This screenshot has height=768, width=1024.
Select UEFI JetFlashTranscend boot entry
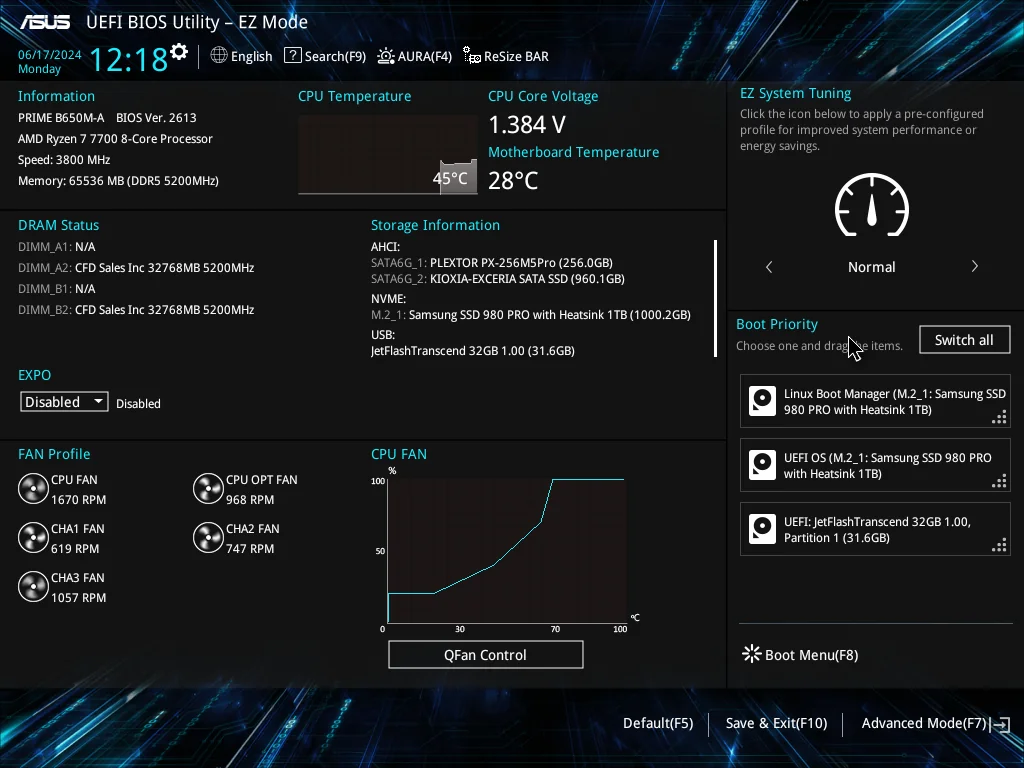pyautogui.click(x=875, y=529)
